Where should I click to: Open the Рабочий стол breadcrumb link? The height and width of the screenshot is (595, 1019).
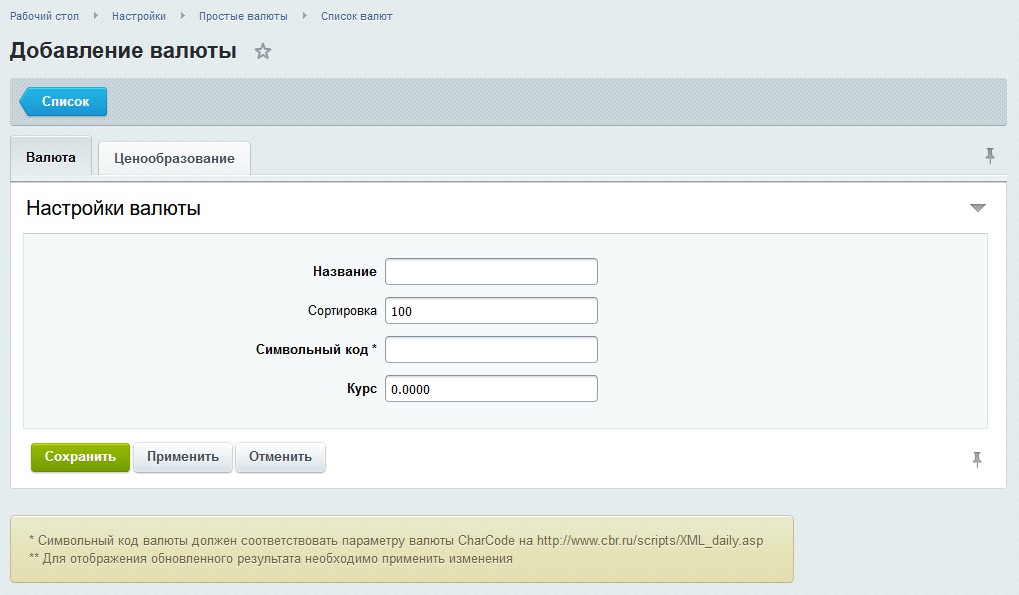point(44,16)
